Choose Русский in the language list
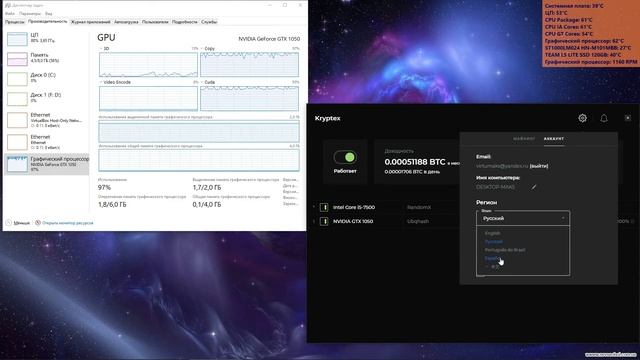 tap(493, 242)
